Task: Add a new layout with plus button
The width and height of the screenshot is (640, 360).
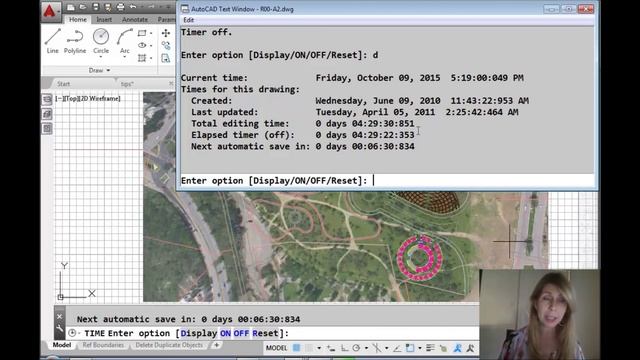Action: coord(216,345)
